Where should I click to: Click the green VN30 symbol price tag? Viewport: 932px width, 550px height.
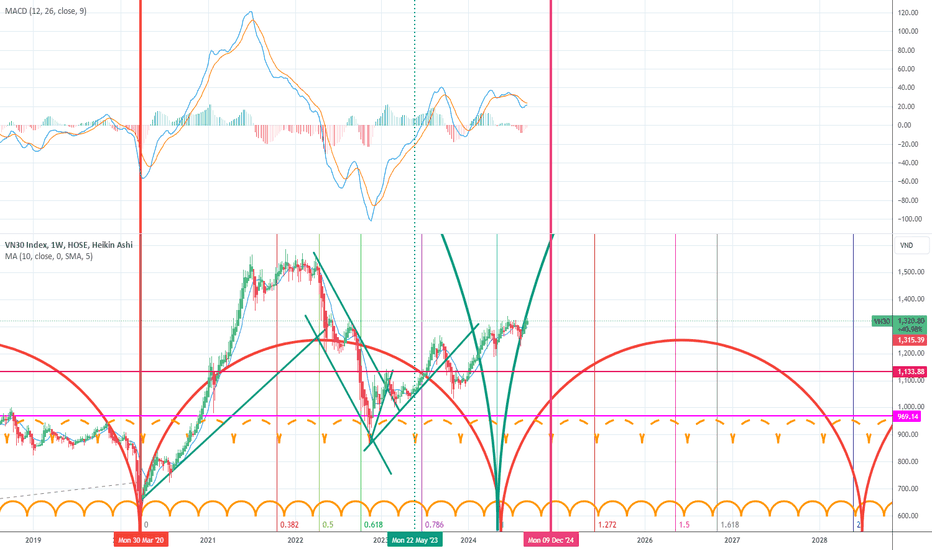(x=881, y=321)
